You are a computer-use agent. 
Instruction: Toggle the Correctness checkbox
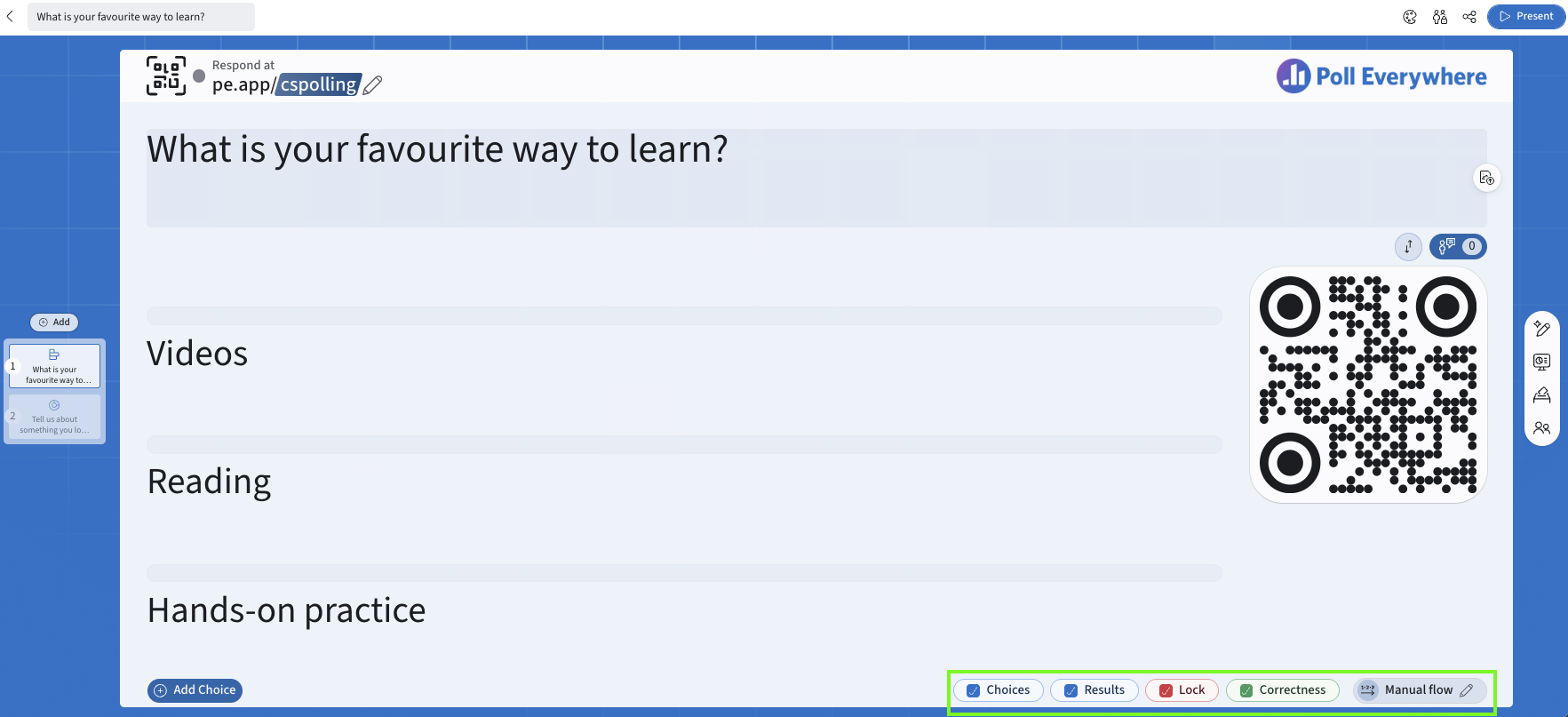coord(1246,690)
